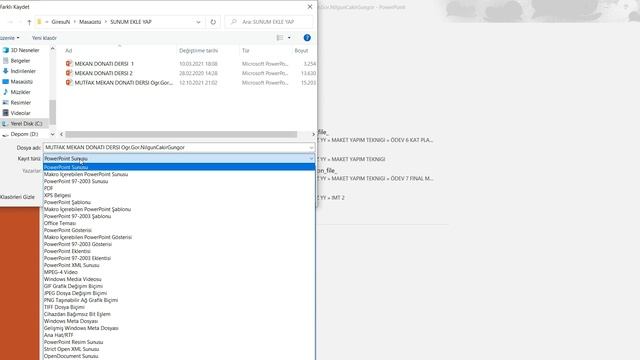Open Müzikler folder in sidebar
Screen dimensions: 640x360
[x=20, y=92]
